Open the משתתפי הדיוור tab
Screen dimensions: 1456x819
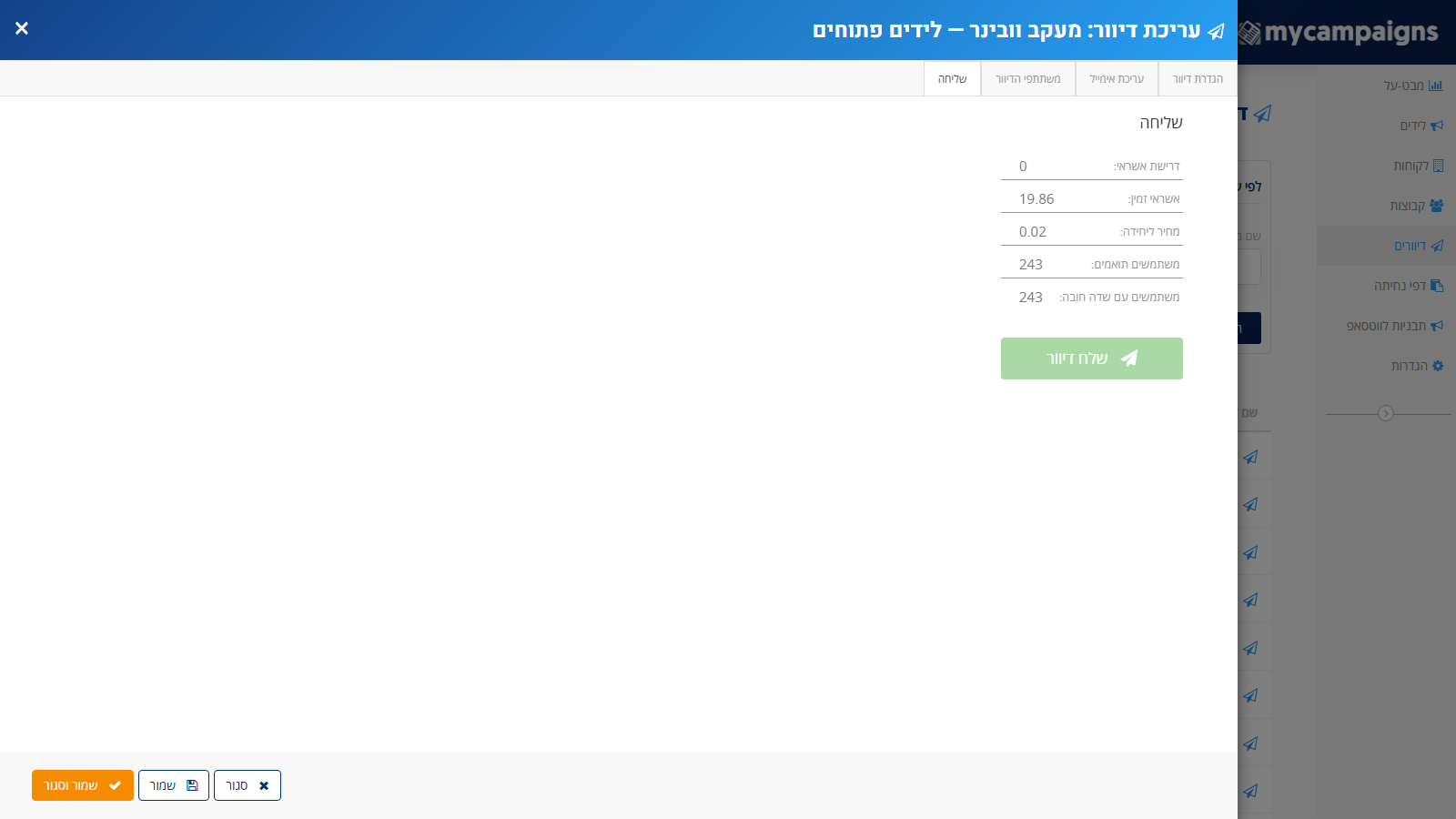point(1028,79)
